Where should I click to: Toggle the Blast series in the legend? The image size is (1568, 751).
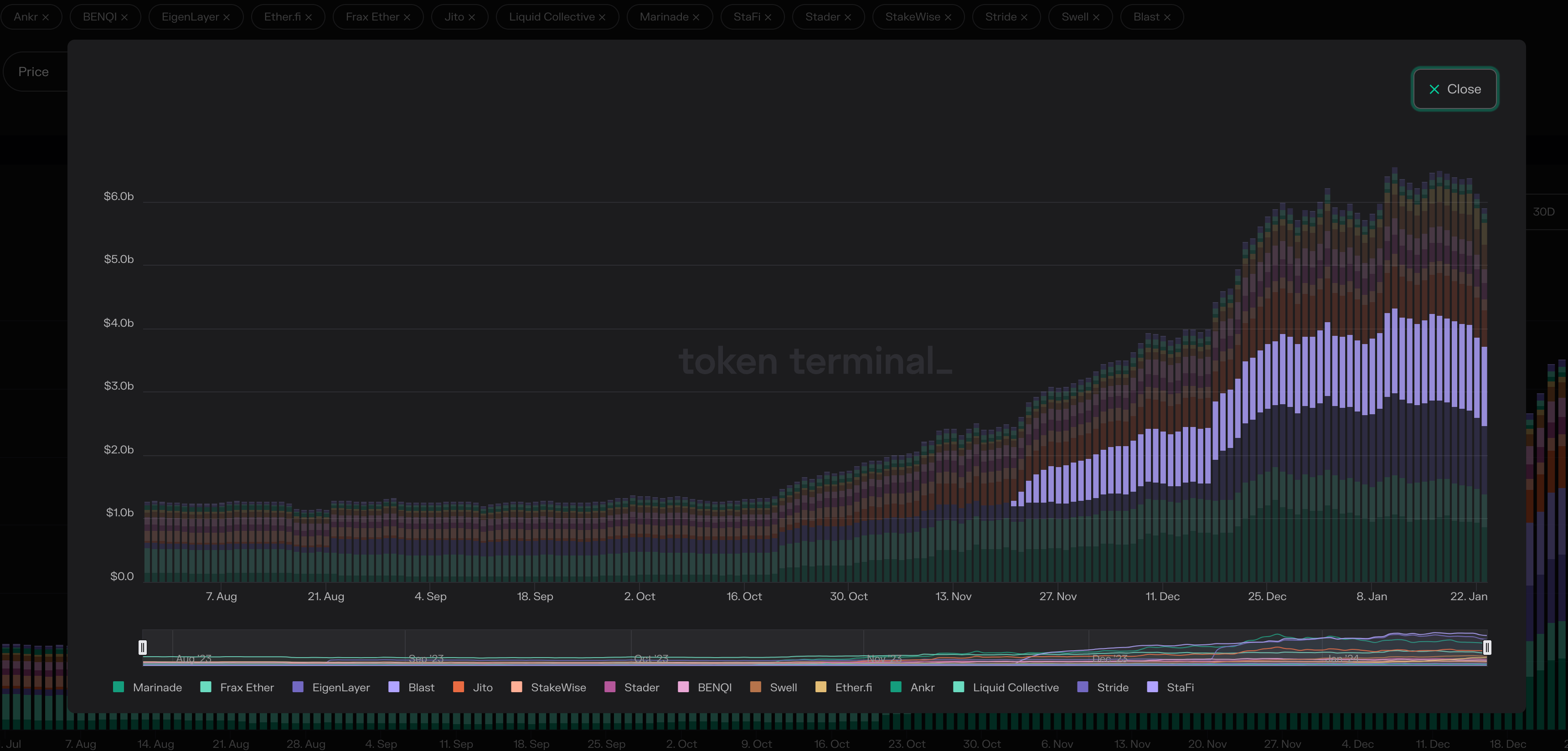[421, 687]
